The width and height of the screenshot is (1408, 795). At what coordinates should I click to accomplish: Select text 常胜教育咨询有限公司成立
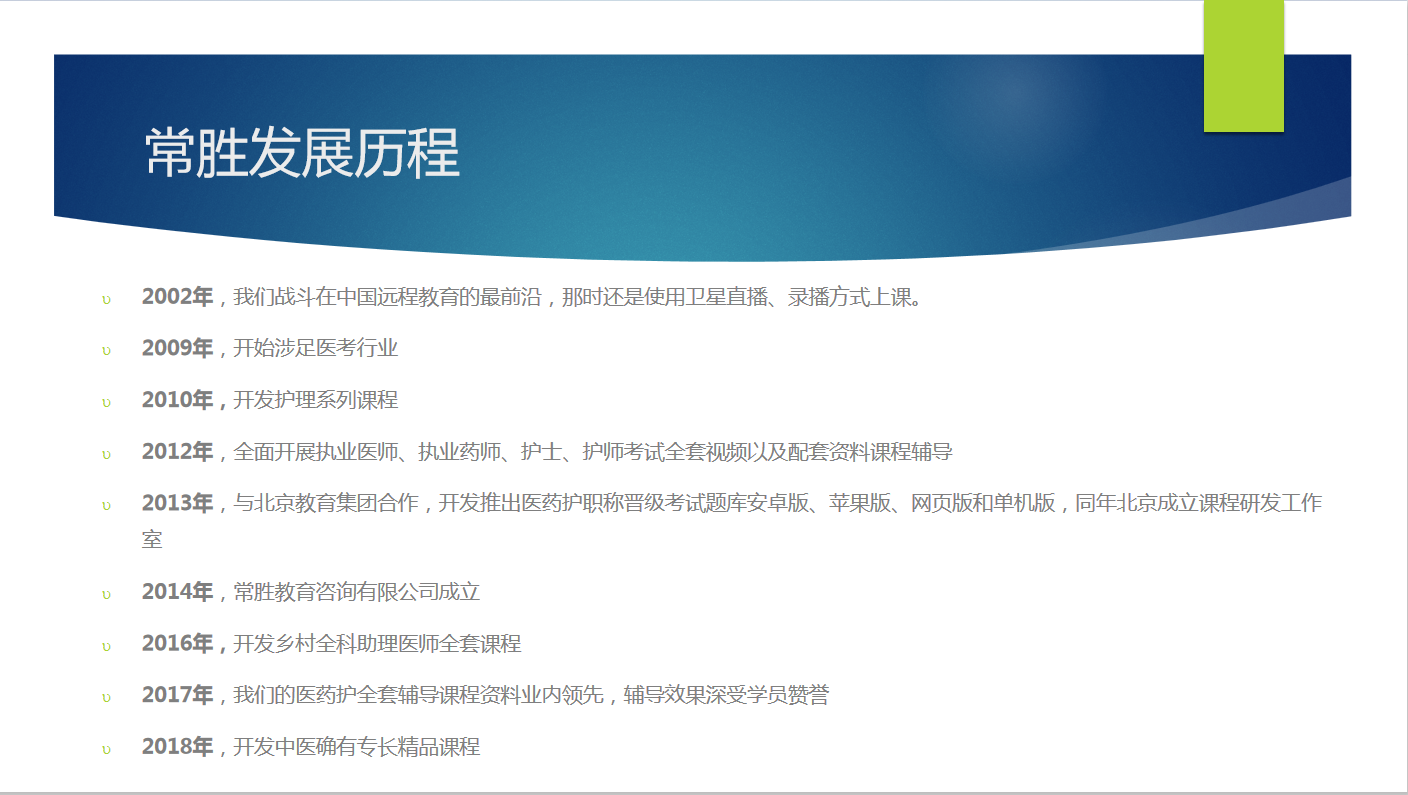tap(357, 592)
